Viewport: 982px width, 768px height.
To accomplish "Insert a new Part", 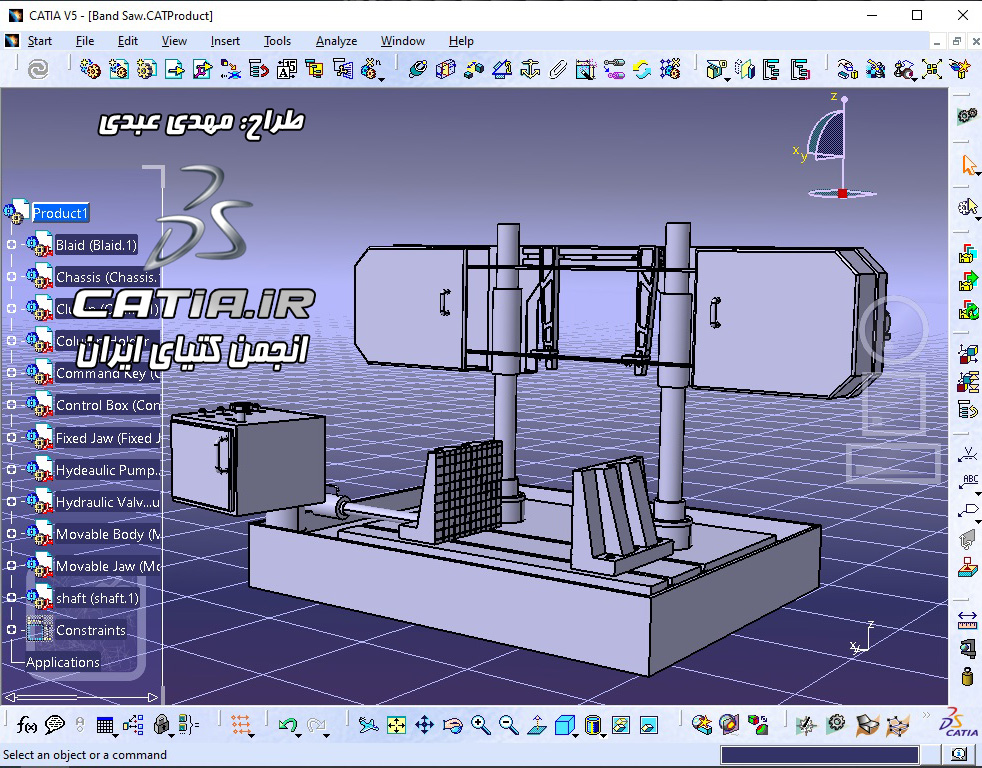I will [147, 69].
